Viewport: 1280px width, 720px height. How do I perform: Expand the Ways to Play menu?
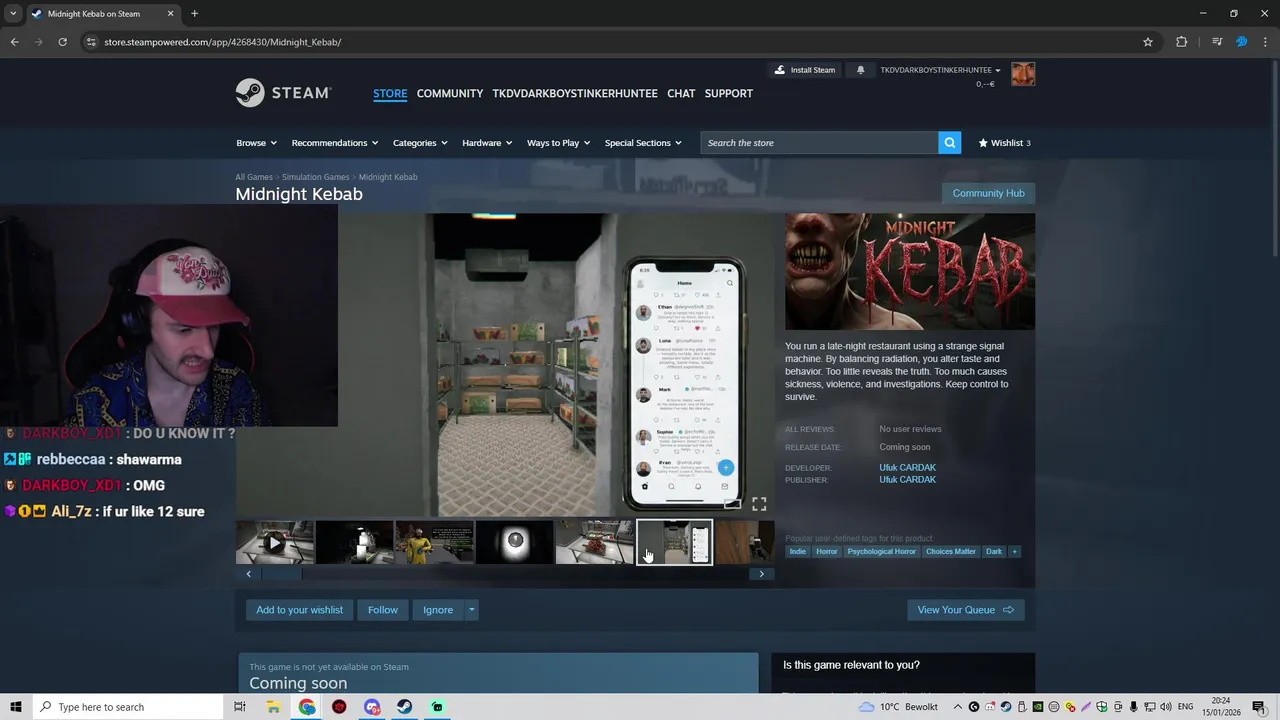(558, 143)
